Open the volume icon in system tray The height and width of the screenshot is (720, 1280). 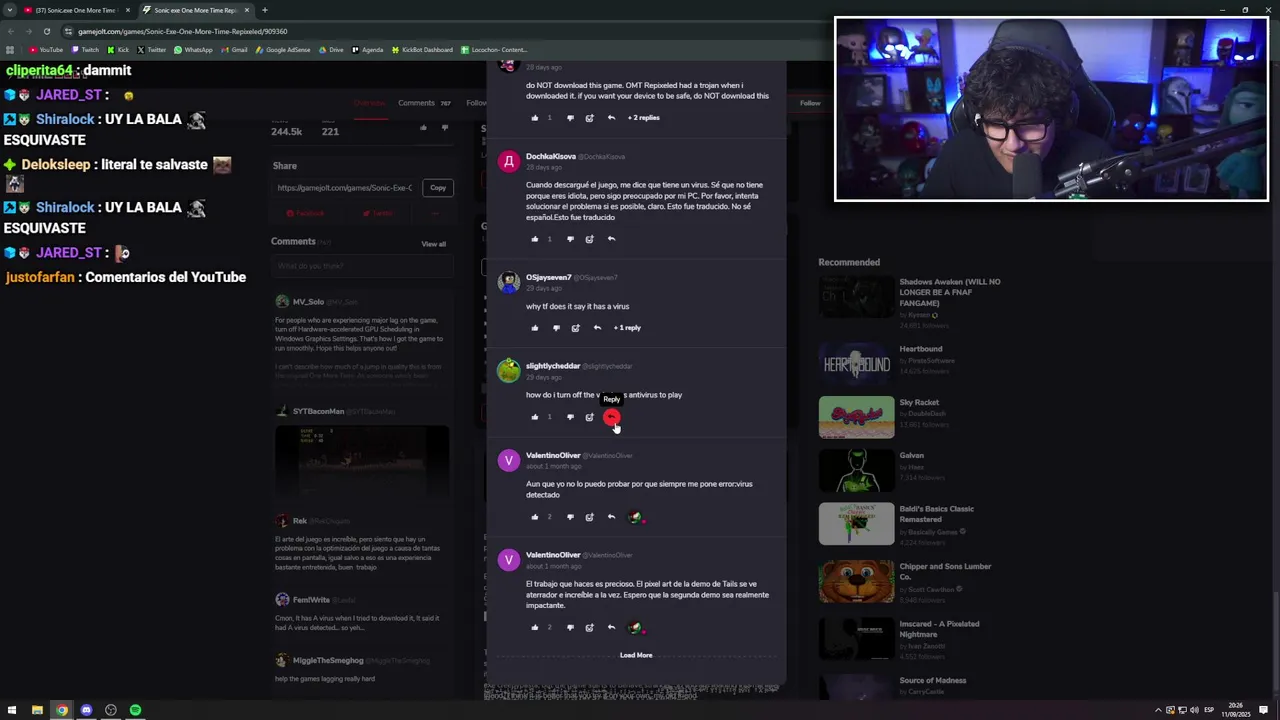1193,710
